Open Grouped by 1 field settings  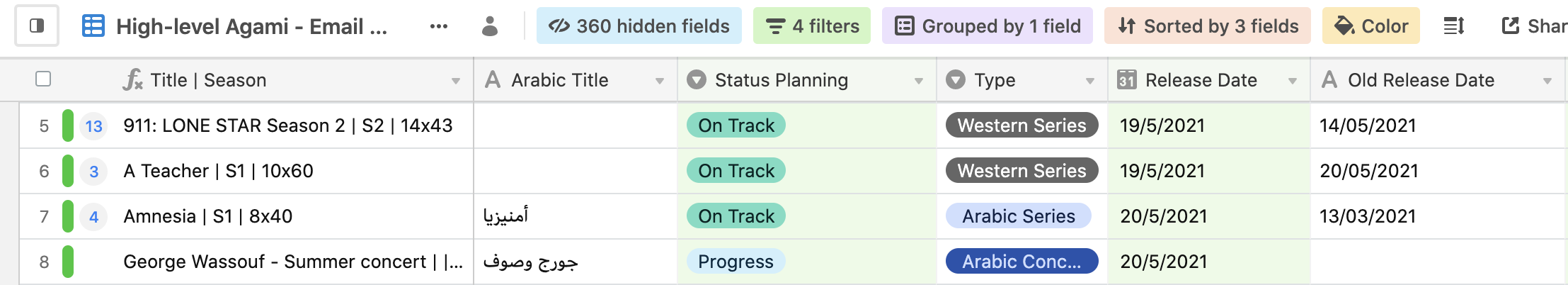pyautogui.click(x=988, y=26)
